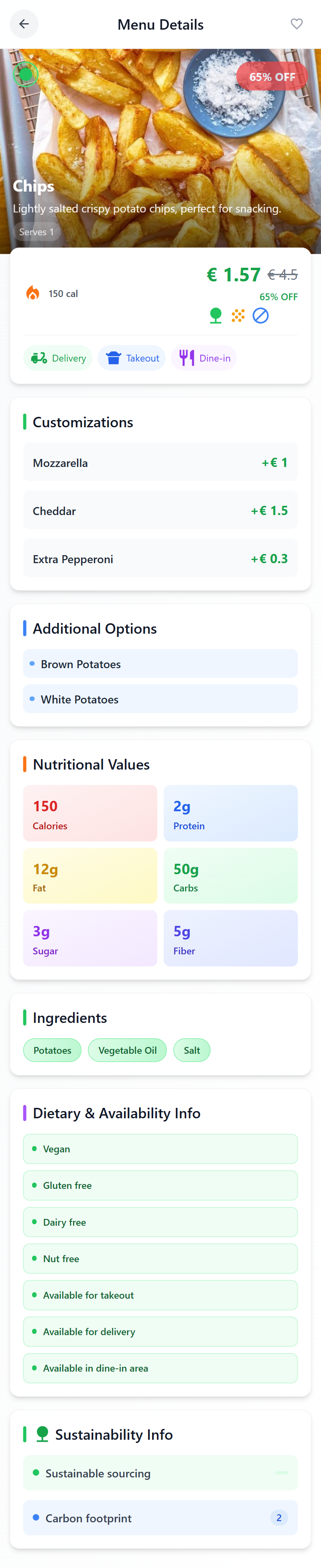Click the Potatoes ingredient tag
Image resolution: width=321 pixels, height=1568 pixels.
coord(53,1051)
